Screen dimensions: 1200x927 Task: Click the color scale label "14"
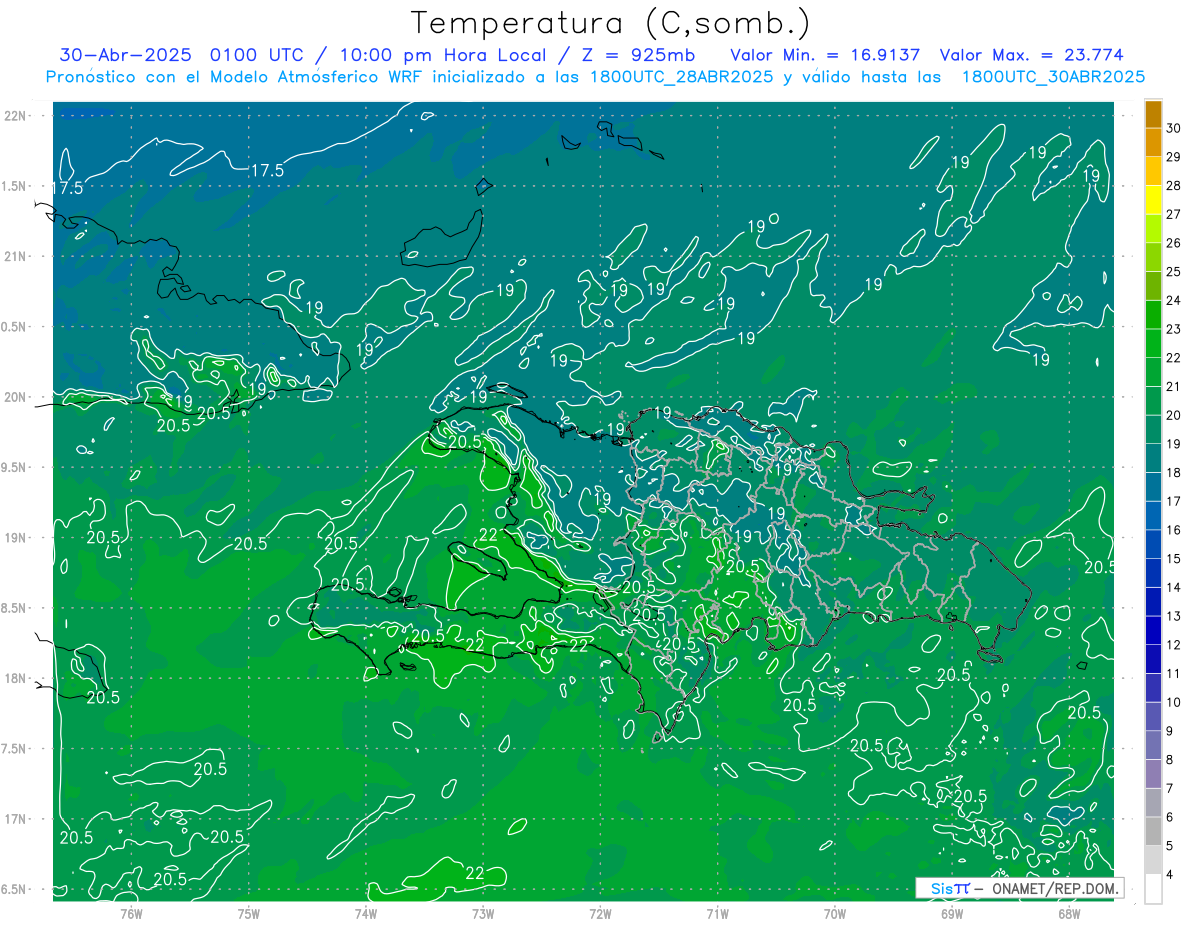click(1174, 587)
